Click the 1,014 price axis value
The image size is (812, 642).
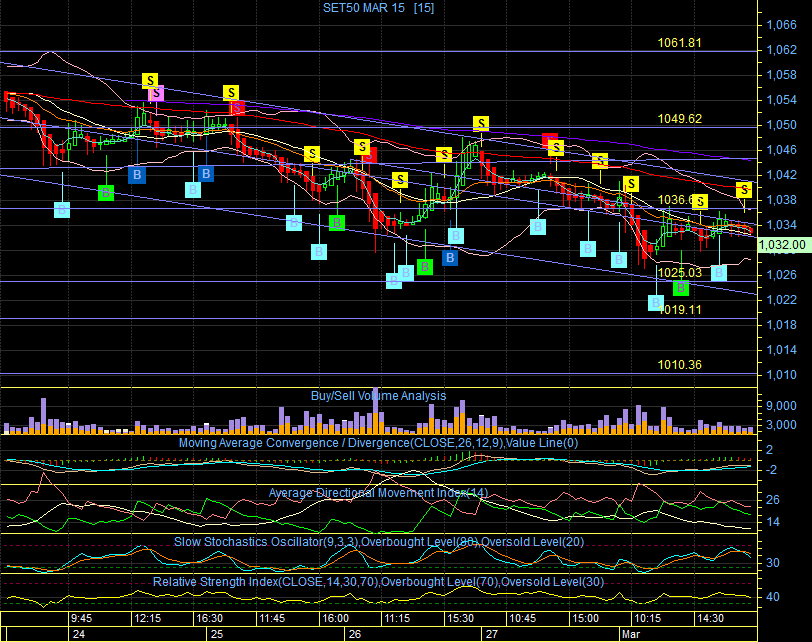pos(781,350)
